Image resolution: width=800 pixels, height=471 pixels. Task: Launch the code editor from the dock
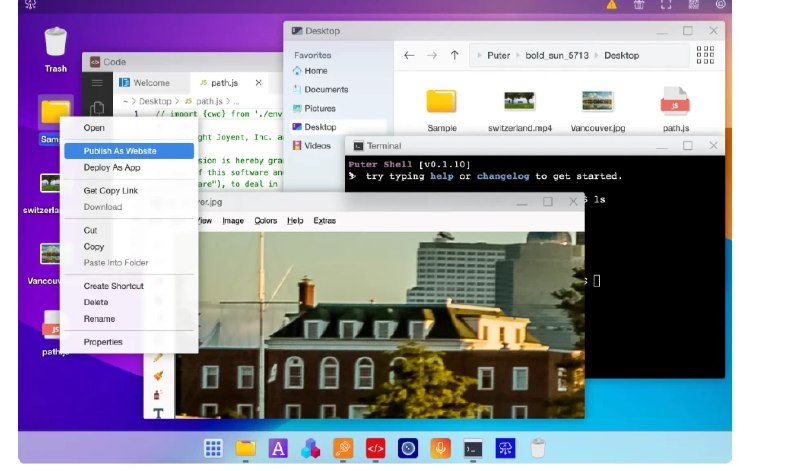(x=375, y=448)
